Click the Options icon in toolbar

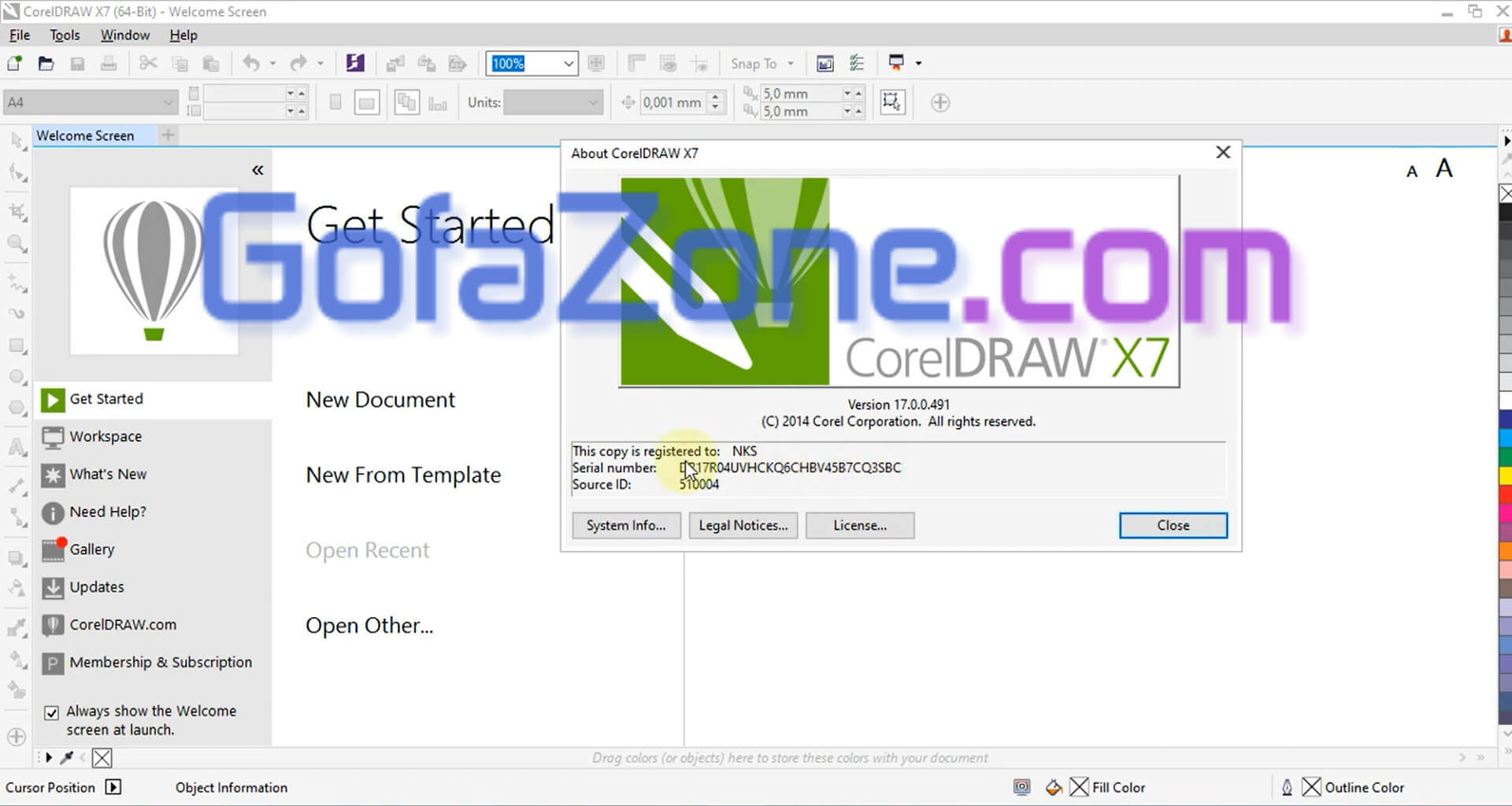[x=857, y=64]
